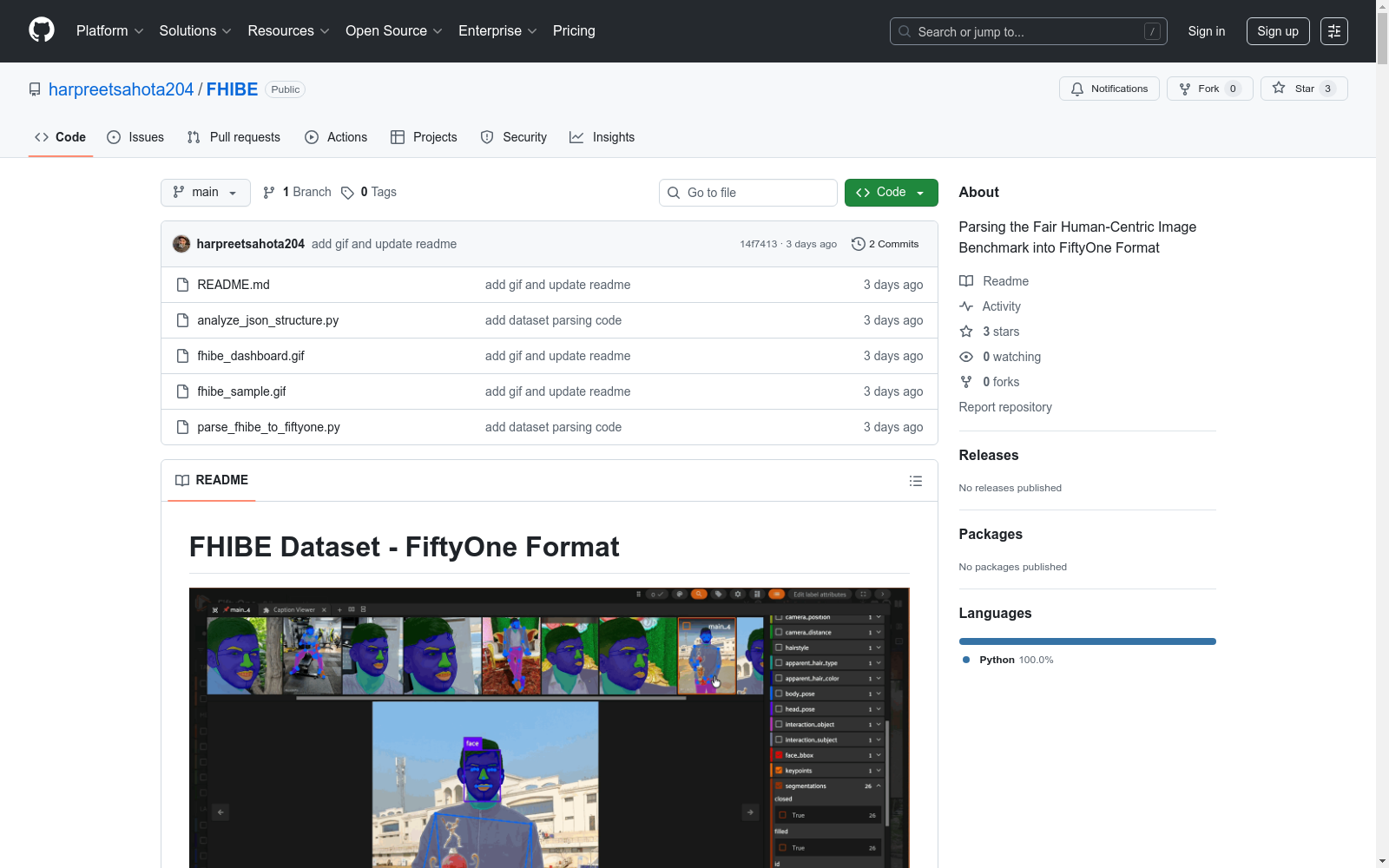1389x868 pixels.
Task: Go to the Pricing page
Action: click(574, 31)
